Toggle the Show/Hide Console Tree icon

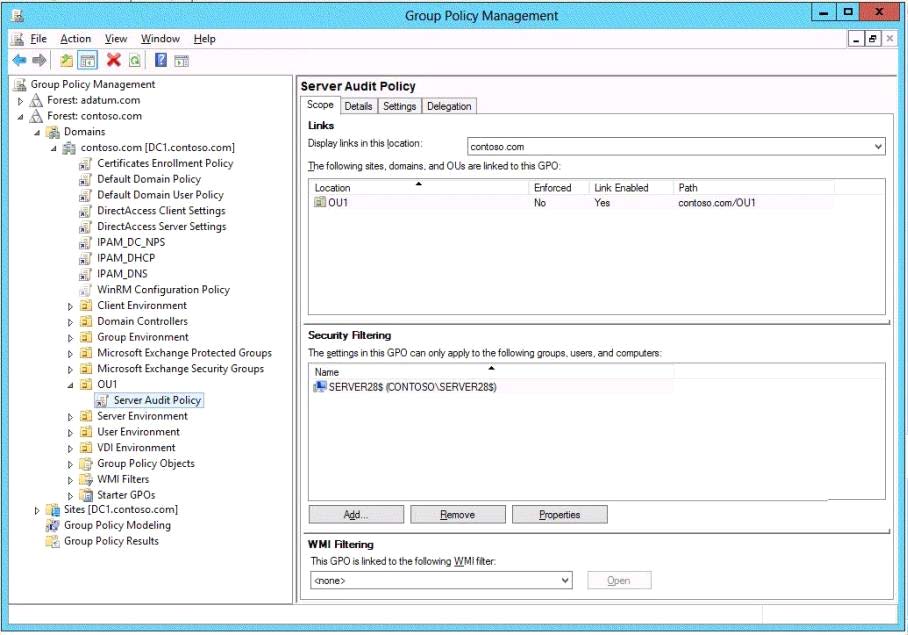pos(87,61)
